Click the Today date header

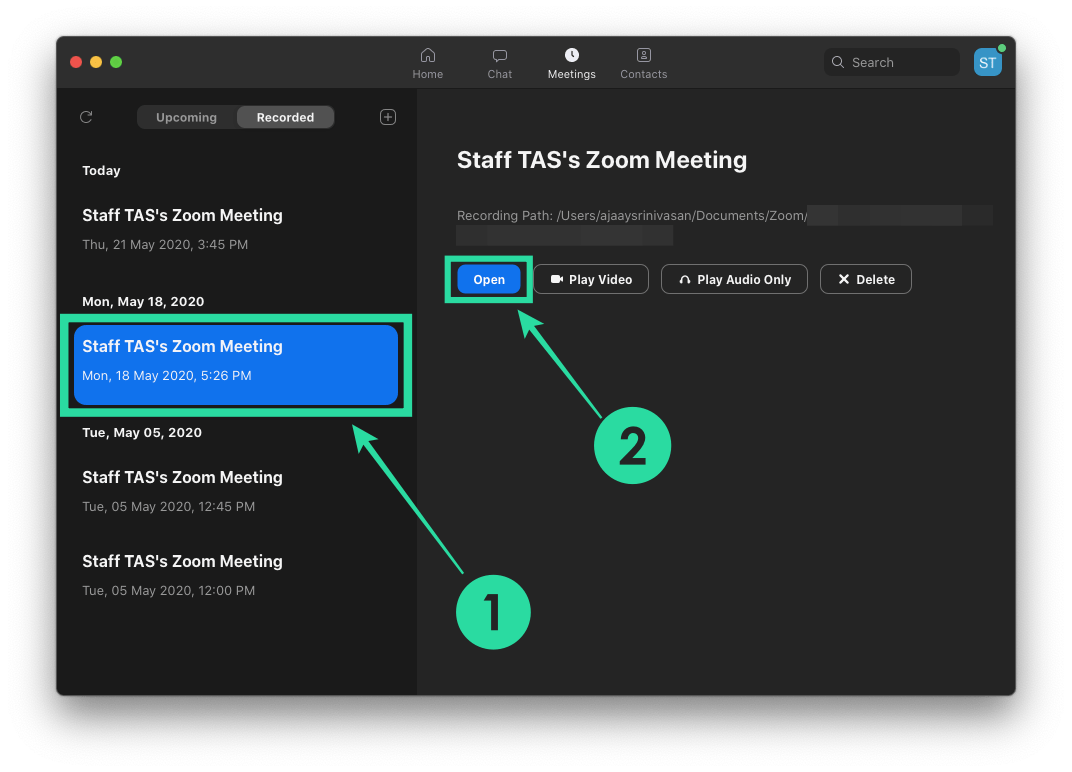[x=101, y=170]
